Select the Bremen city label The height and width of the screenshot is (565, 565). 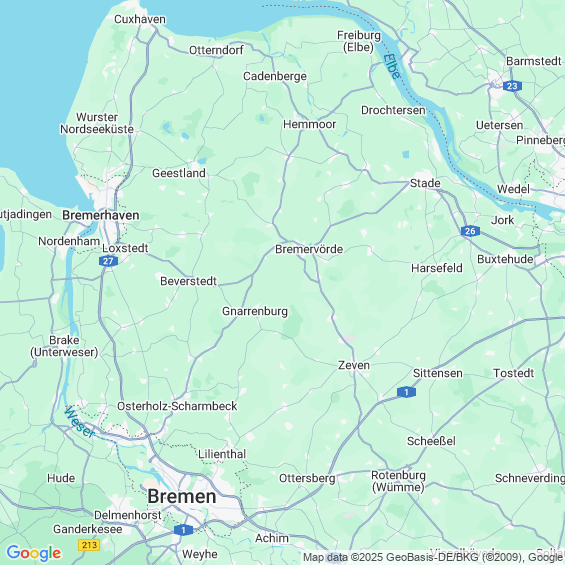pos(182,497)
